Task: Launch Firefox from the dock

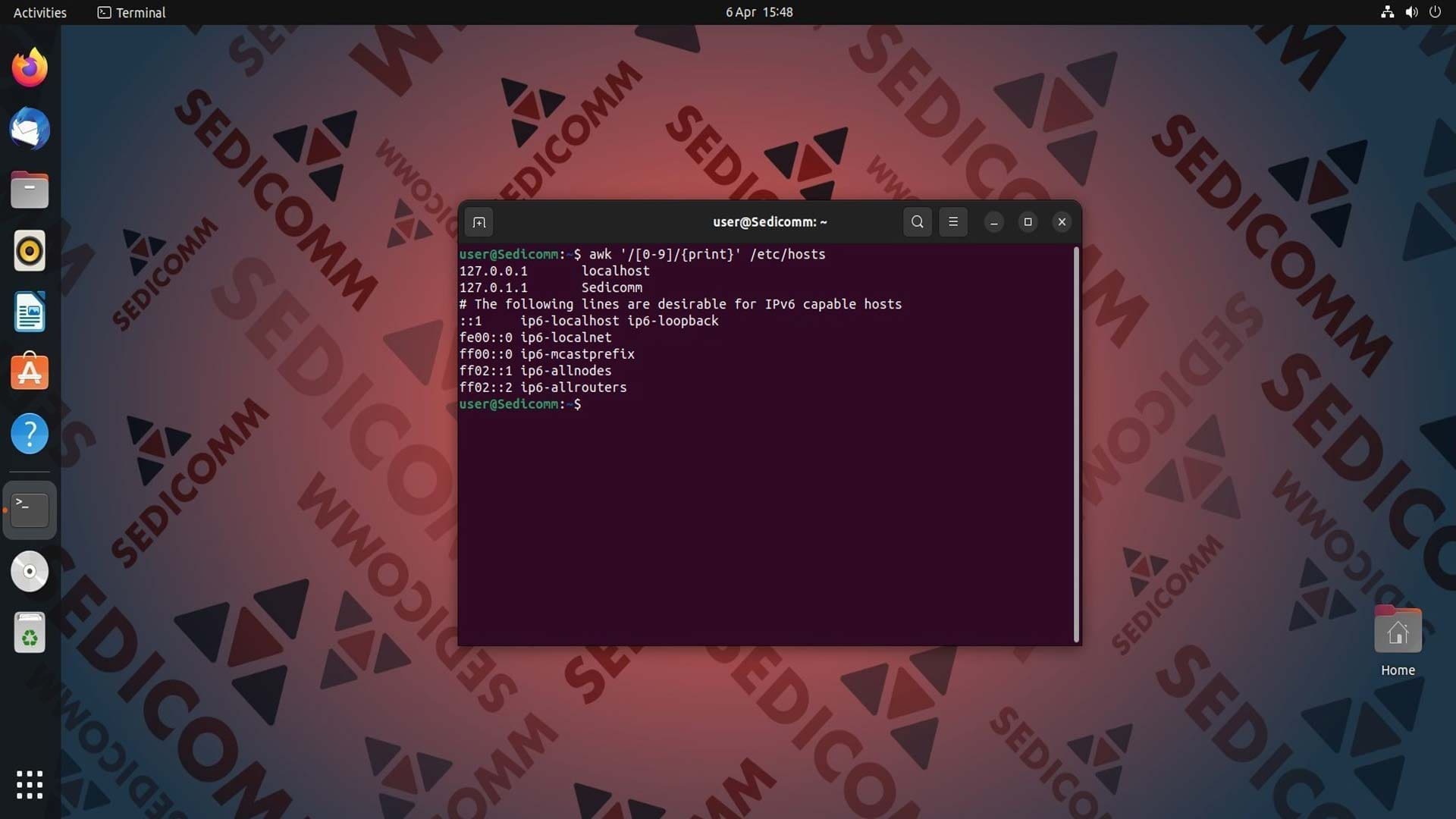Action: (x=30, y=68)
